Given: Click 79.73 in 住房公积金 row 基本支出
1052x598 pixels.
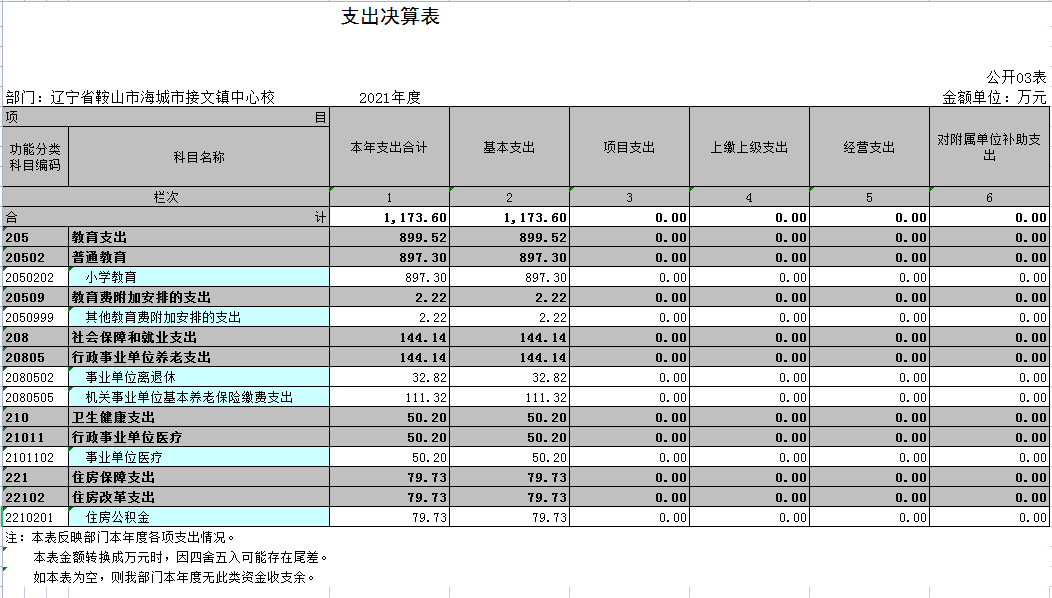Looking at the screenshot, I should (x=509, y=517).
